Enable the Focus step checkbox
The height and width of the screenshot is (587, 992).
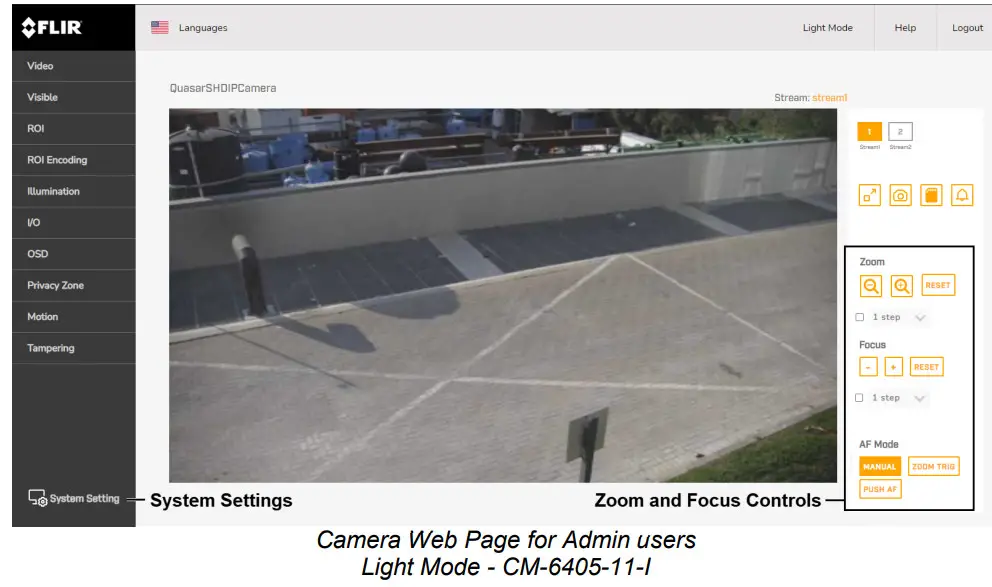point(859,398)
